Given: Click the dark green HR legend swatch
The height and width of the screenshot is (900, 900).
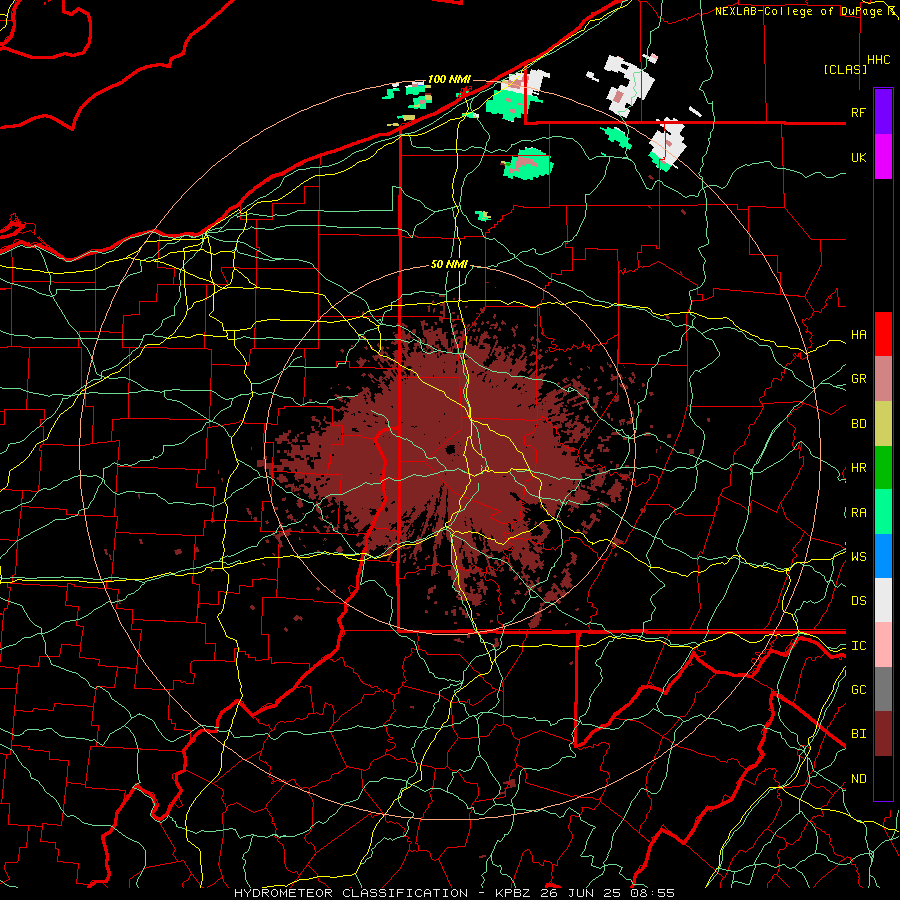Looking at the screenshot, I should point(883,468).
